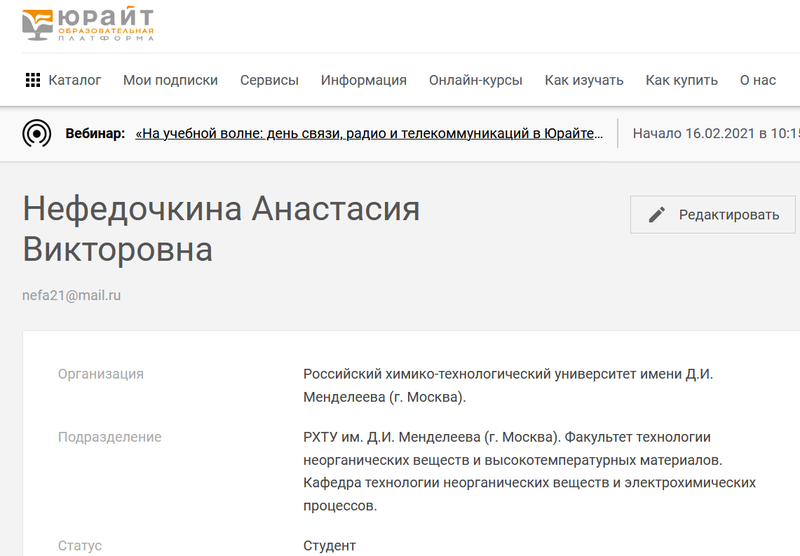Click the webinar broadcast icon
Image resolution: width=800 pixels, height=556 pixels.
click(x=37, y=133)
